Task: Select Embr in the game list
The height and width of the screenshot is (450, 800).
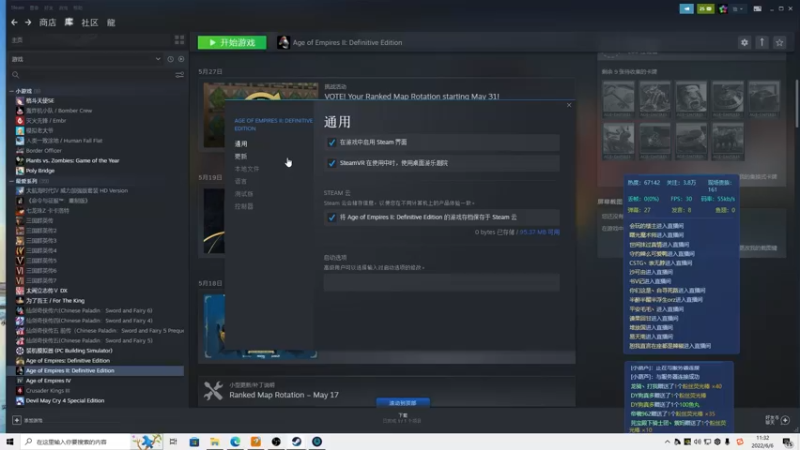Action: [x=46, y=120]
